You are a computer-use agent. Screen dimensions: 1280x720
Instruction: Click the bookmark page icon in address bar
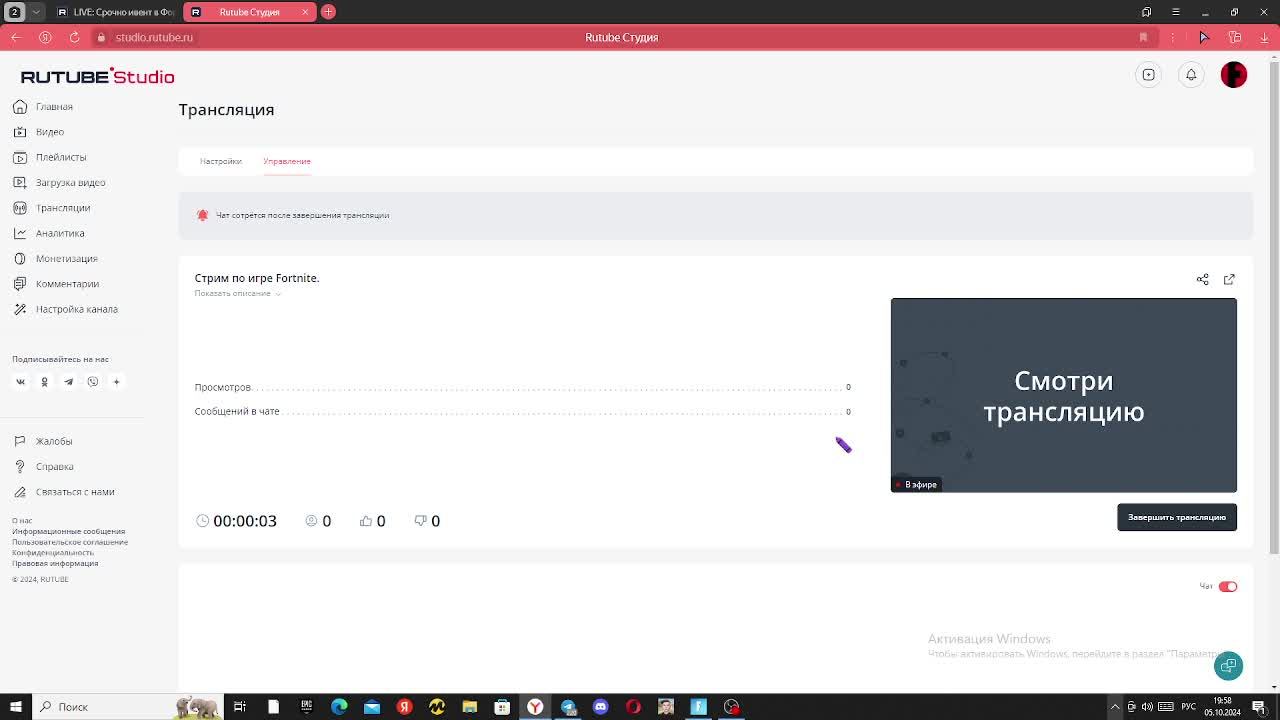(x=1143, y=37)
